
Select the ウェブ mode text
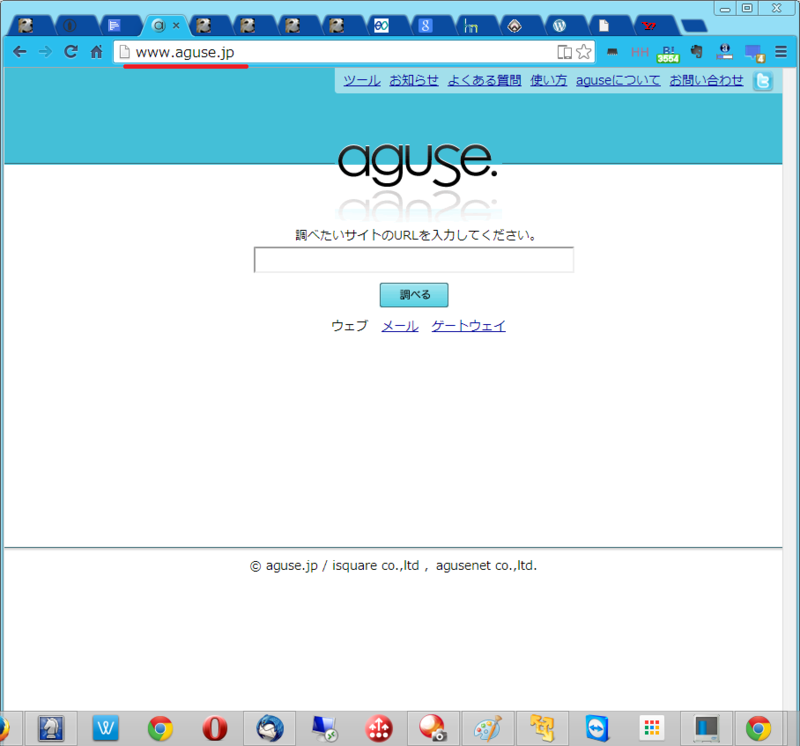point(349,326)
